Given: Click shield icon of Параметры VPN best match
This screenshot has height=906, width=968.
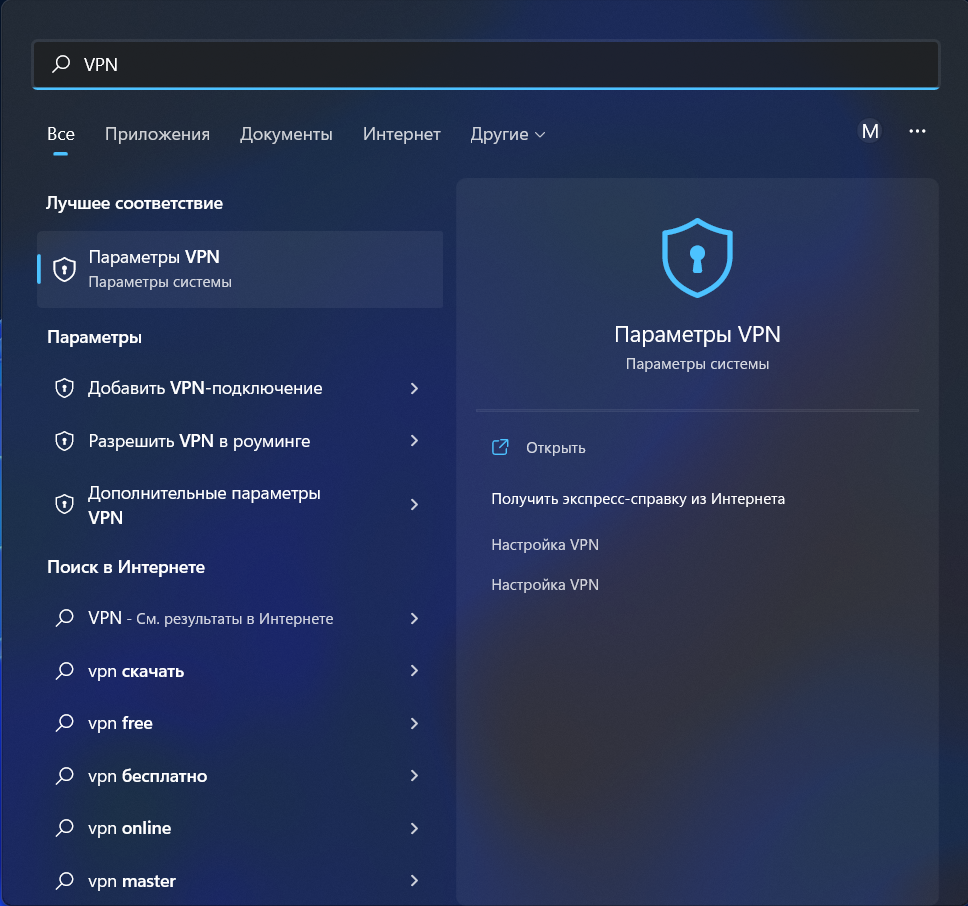Looking at the screenshot, I should pos(64,269).
